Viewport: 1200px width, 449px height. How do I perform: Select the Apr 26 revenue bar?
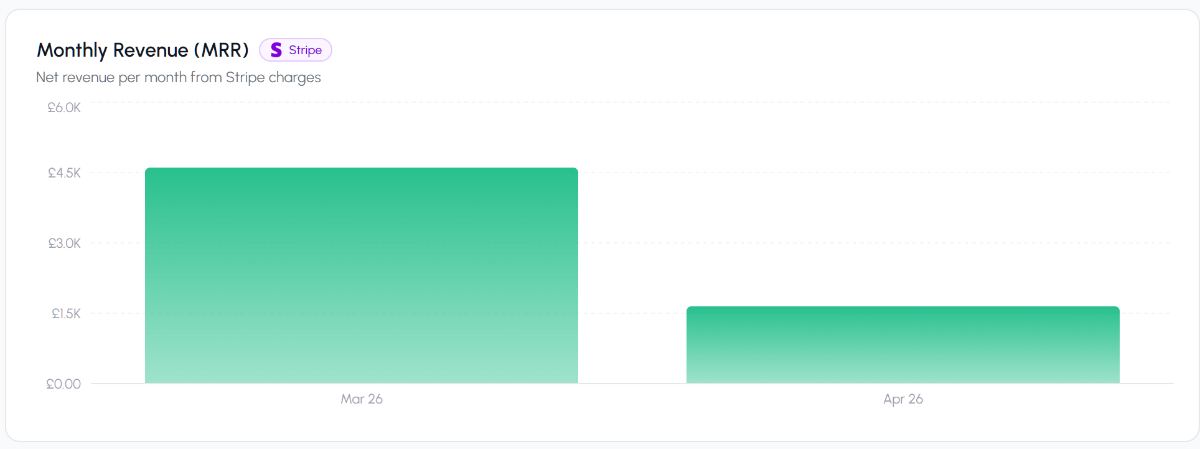click(x=902, y=345)
